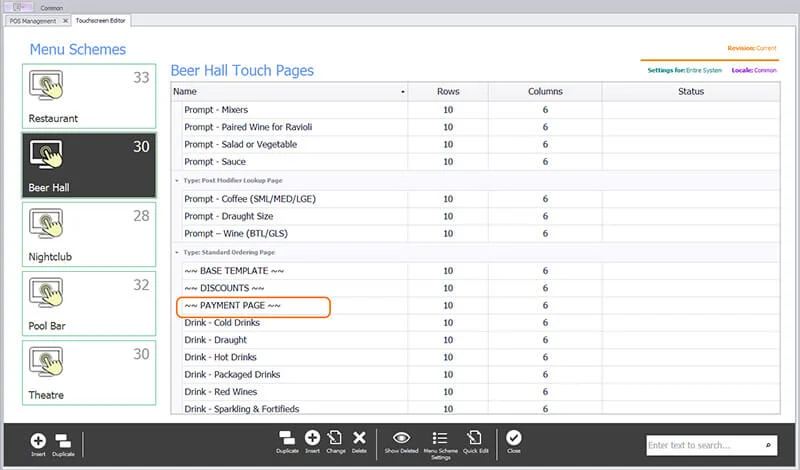The height and width of the screenshot is (470, 800).
Task: Select Prompt – Wine (BTL/GLS) row
Action: 481,234
